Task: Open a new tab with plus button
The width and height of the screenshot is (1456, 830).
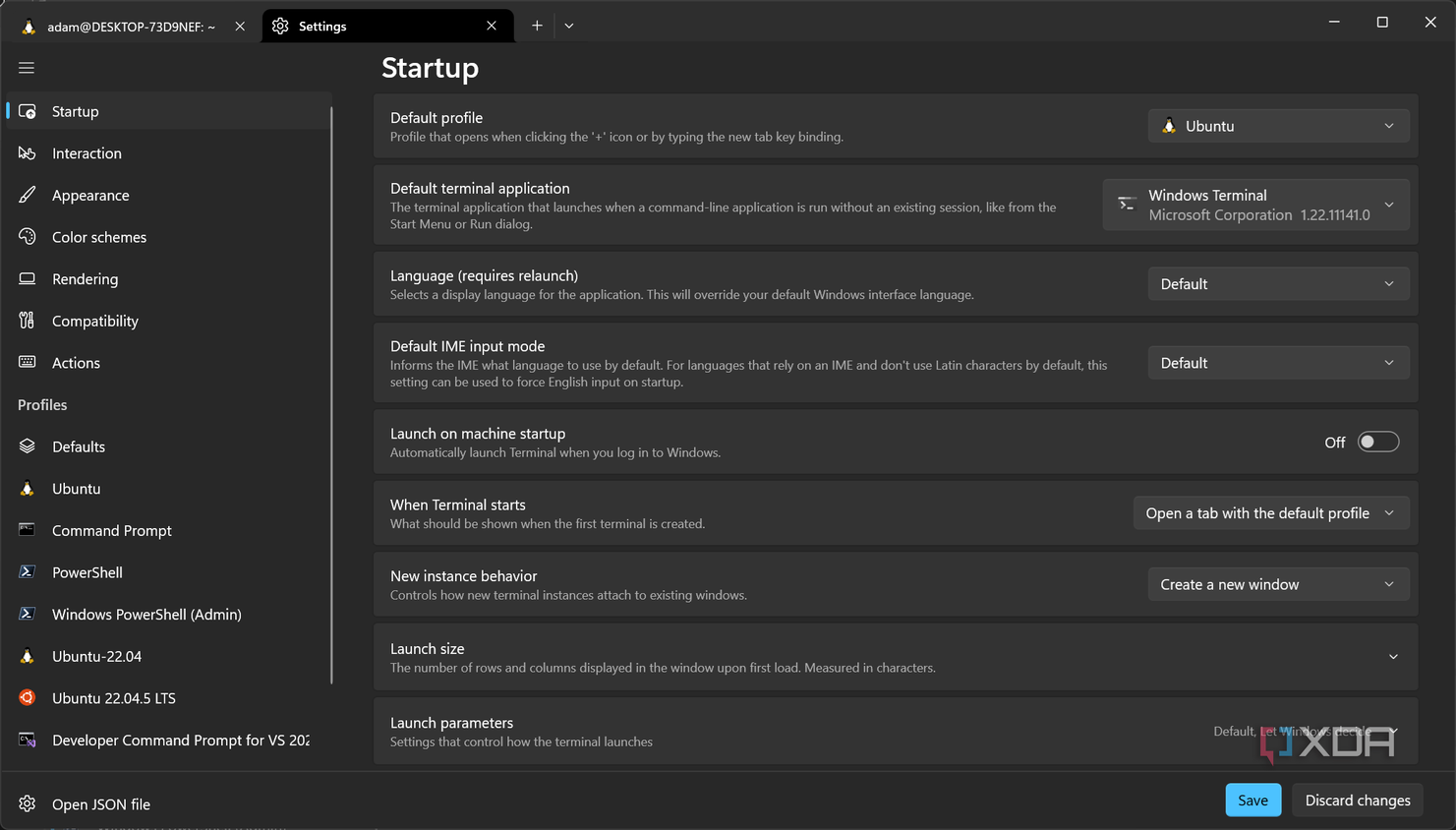Action: tap(537, 26)
